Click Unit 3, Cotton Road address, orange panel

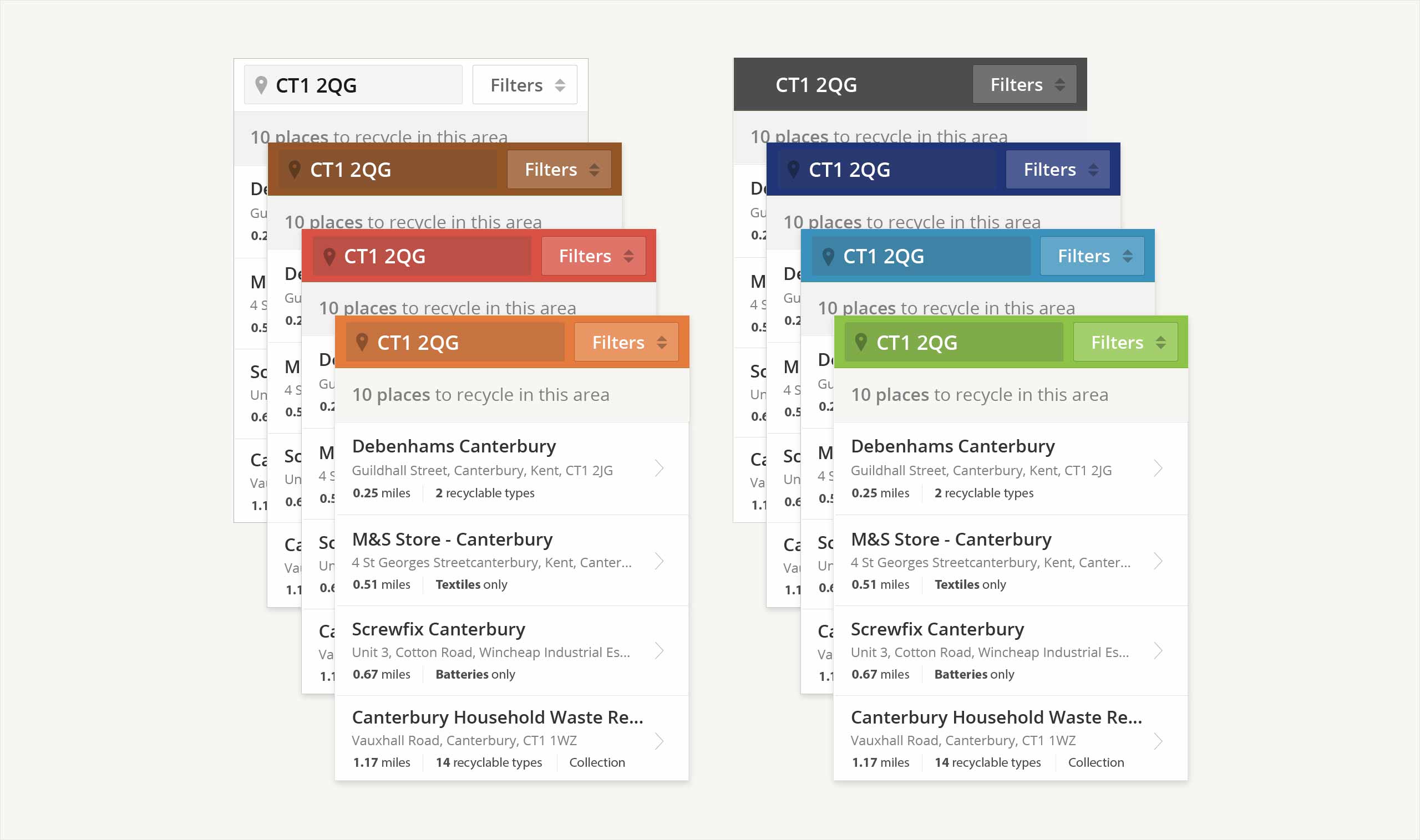pos(490,652)
